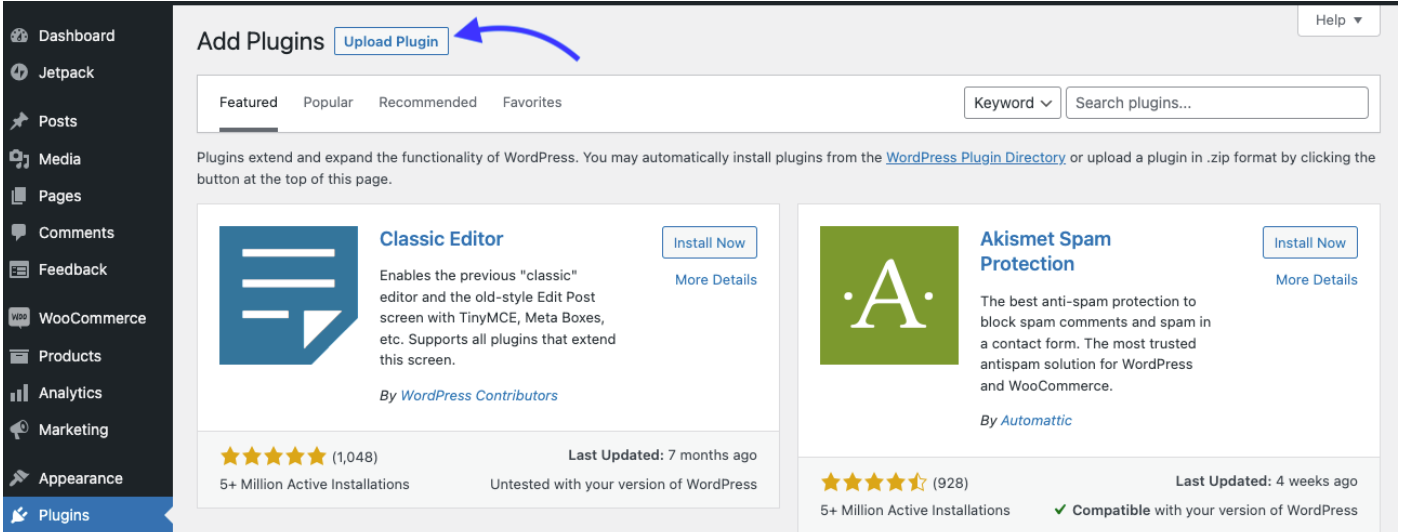Click the WooCommerce logo icon

19,318
